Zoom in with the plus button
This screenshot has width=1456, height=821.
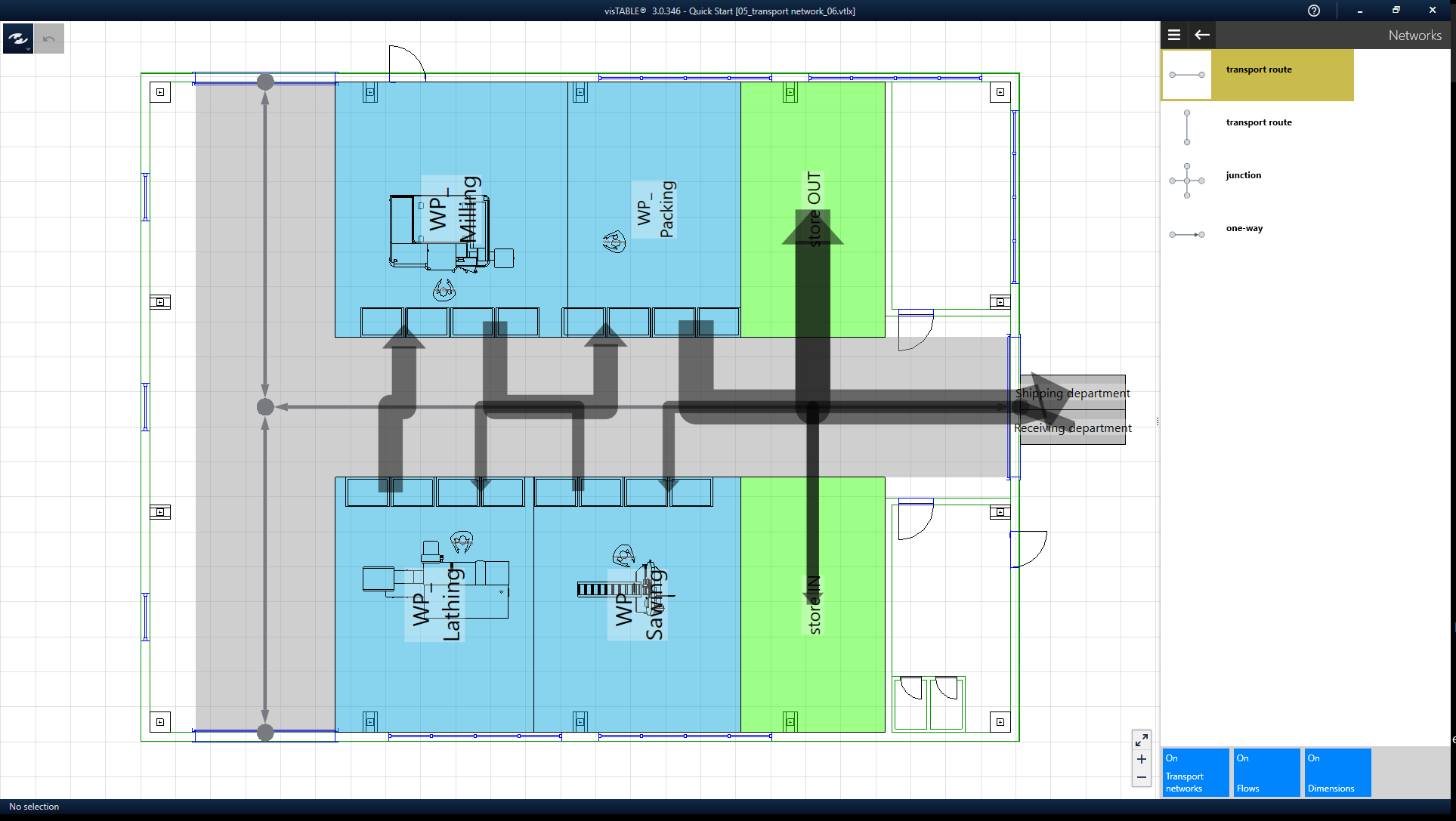tap(1142, 759)
